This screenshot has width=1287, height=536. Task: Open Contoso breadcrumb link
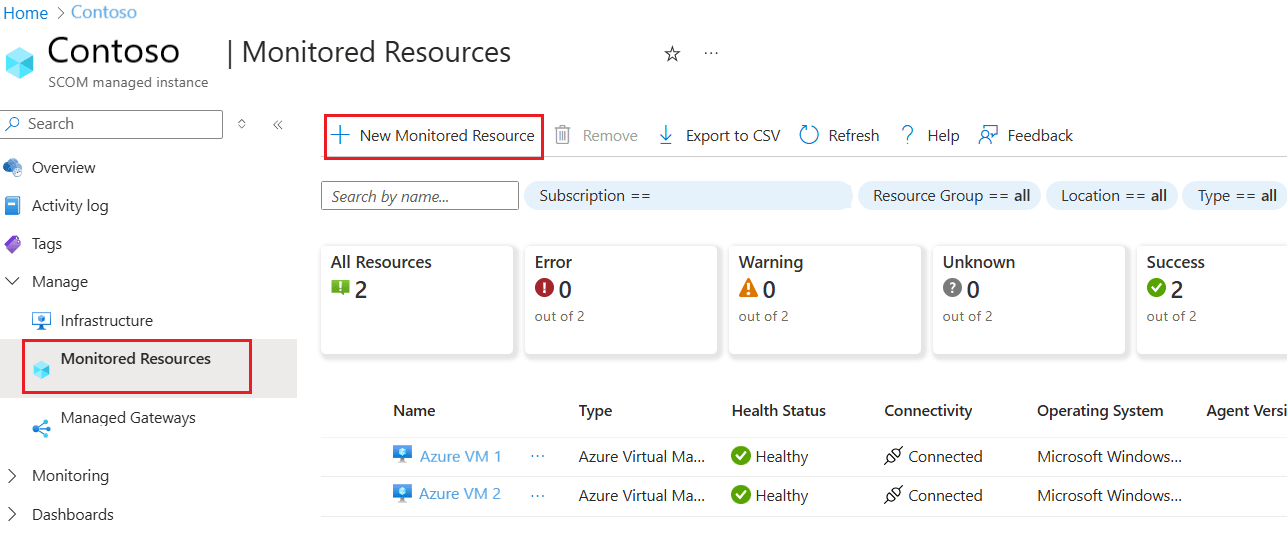[x=104, y=13]
